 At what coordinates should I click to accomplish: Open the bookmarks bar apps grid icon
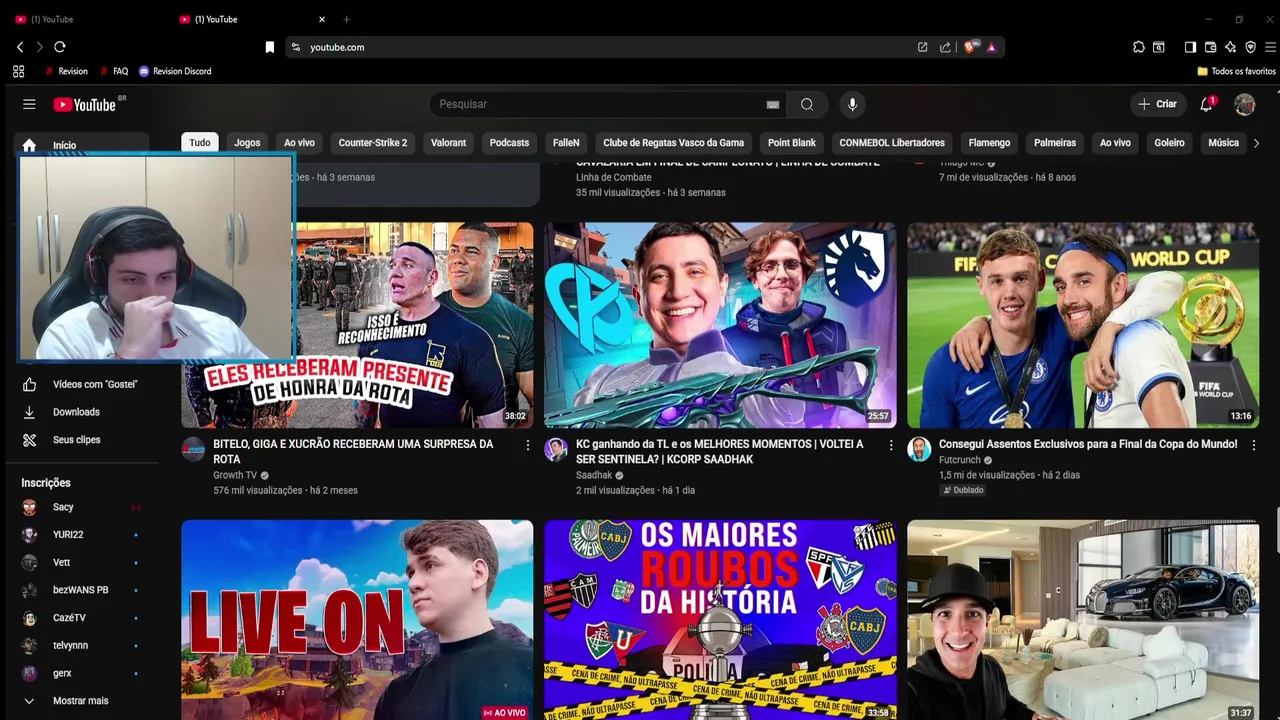[x=18, y=71]
